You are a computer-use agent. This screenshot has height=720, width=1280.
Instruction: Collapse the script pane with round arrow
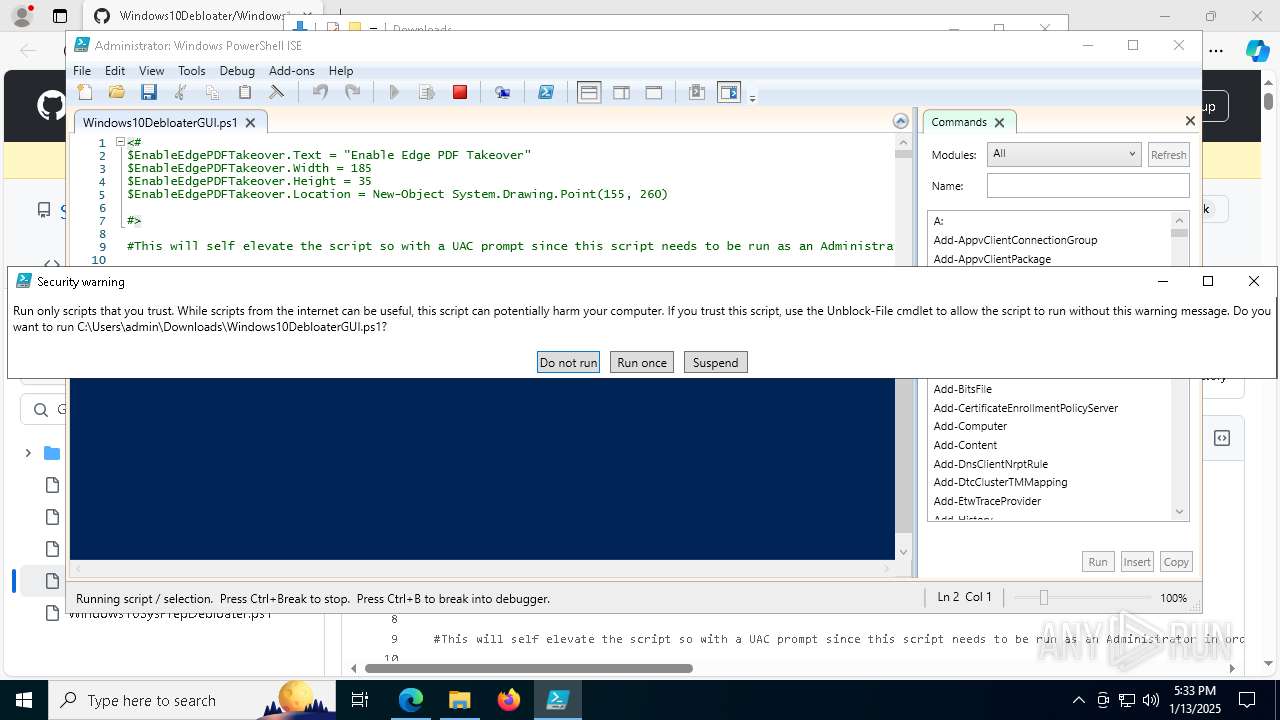tap(901, 121)
